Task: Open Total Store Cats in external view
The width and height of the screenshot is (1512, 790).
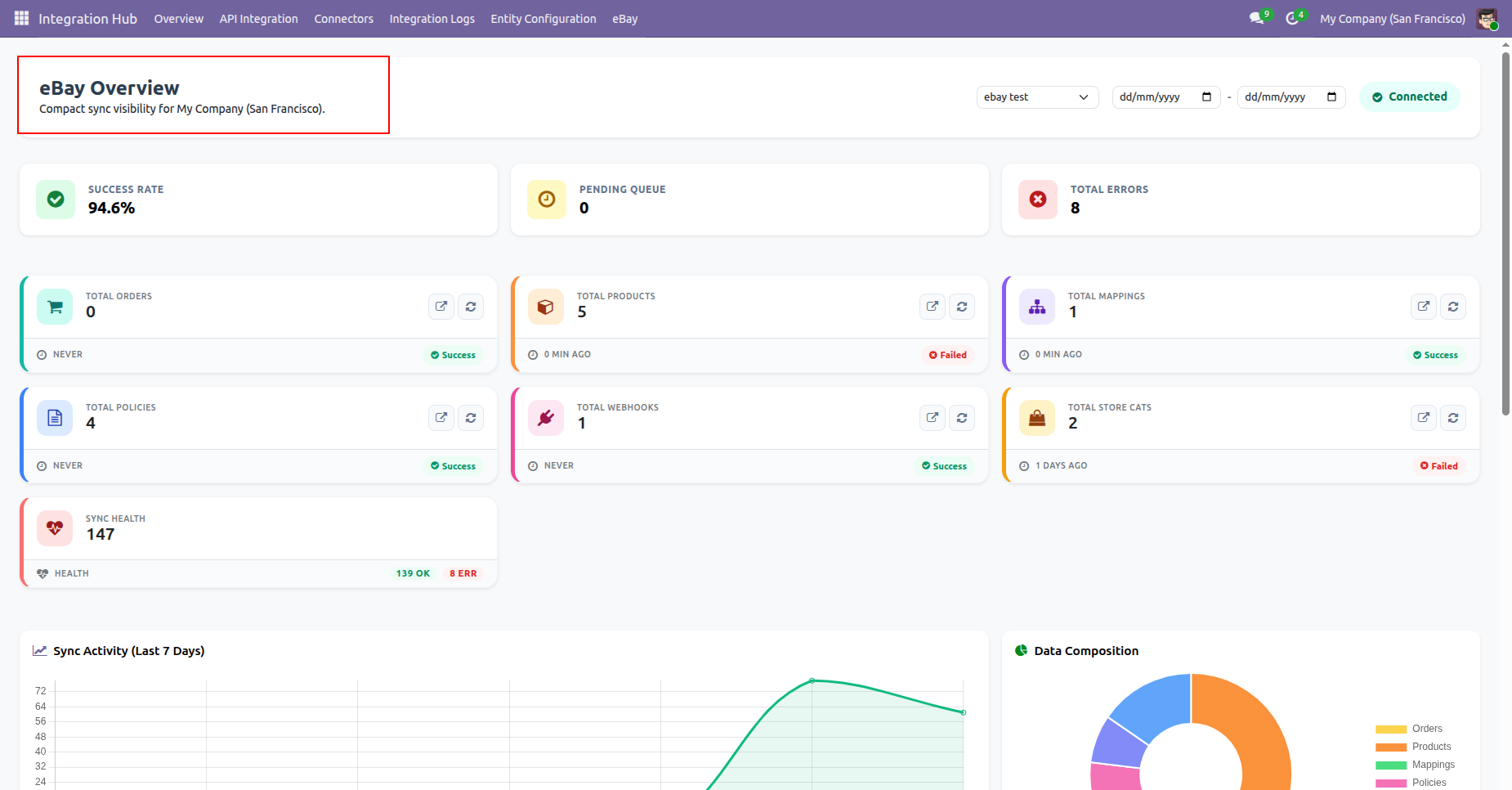Action: [1424, 418]
